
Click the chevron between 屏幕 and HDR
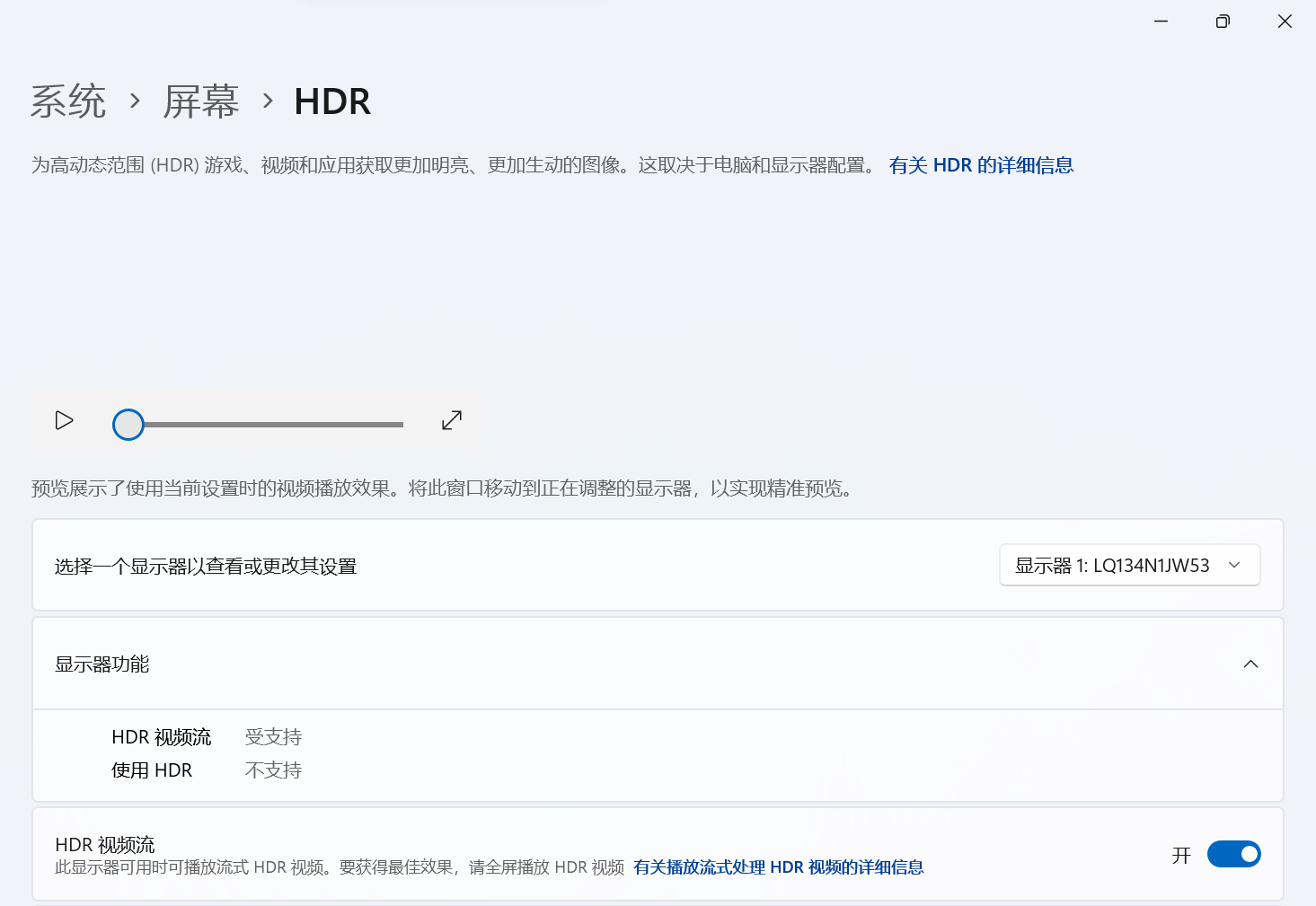point(268,101)
